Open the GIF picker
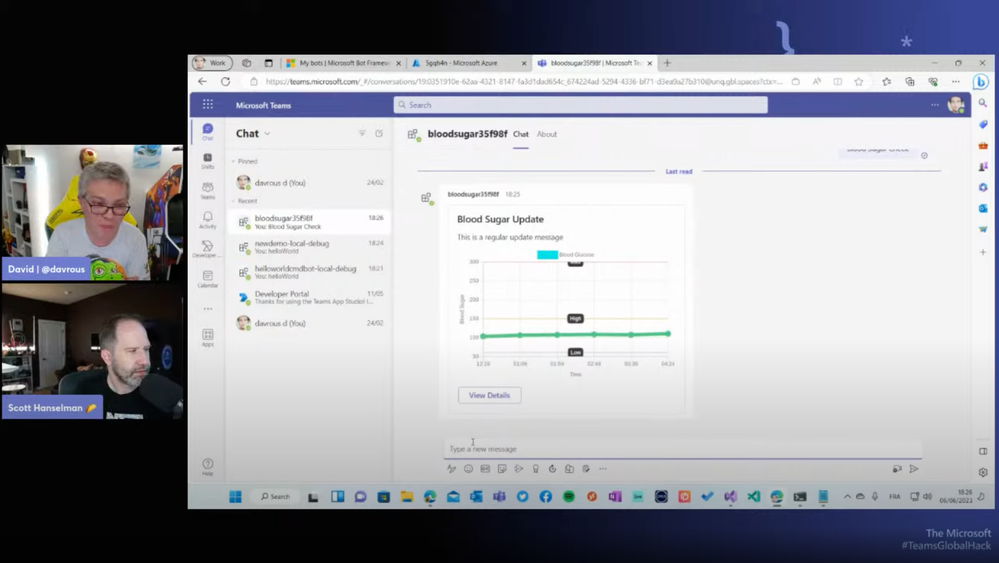The height and width of the screenshot is (563, 999). pos(485,469)
